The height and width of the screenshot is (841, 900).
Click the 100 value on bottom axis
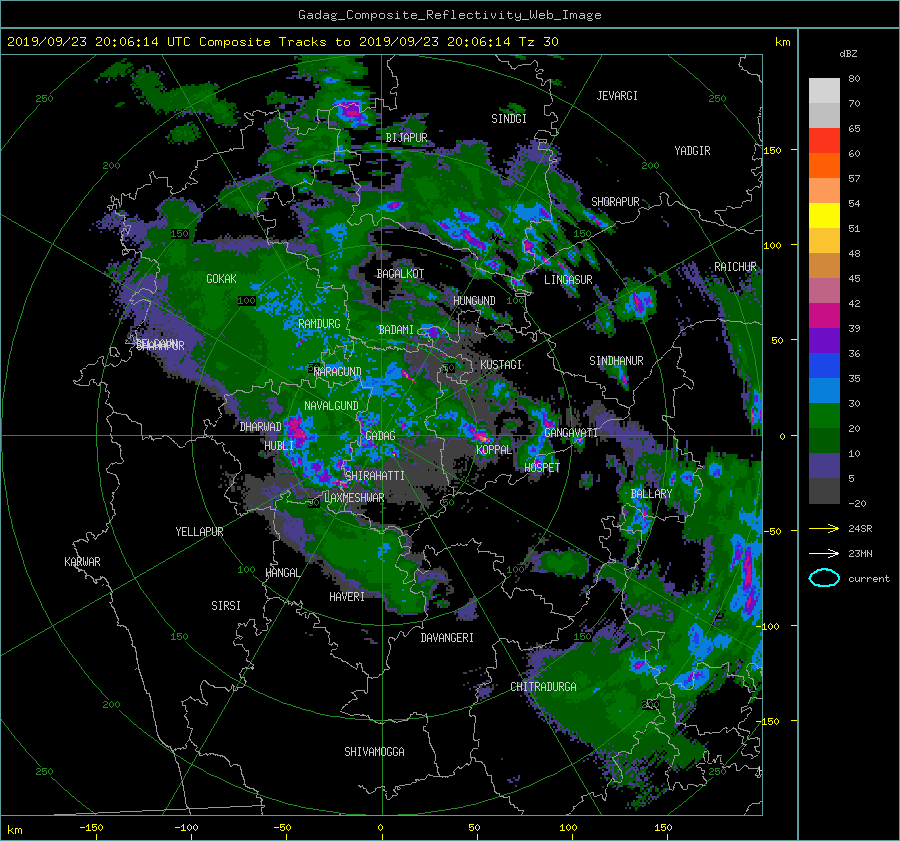pos(568,827)
